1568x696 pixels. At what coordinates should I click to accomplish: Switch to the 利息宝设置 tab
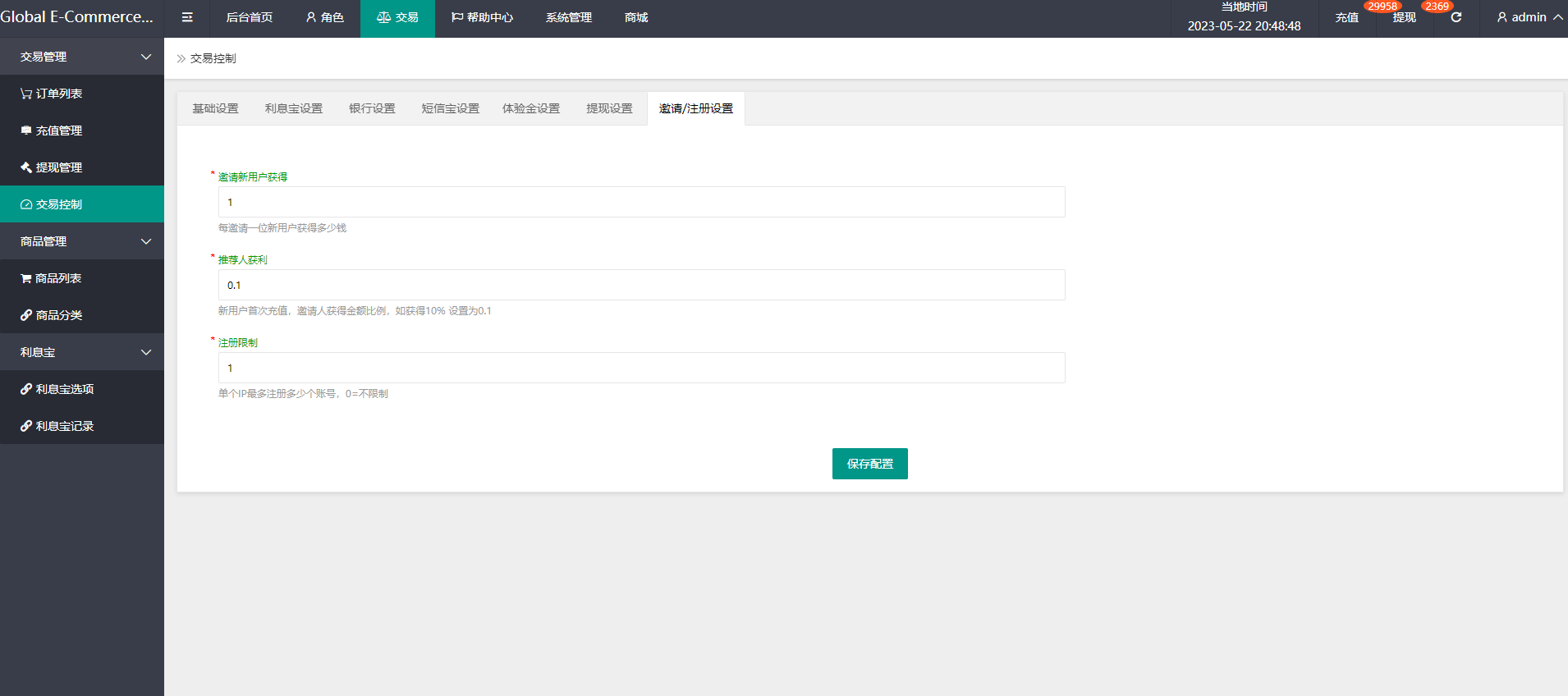(x=294, y=108)
